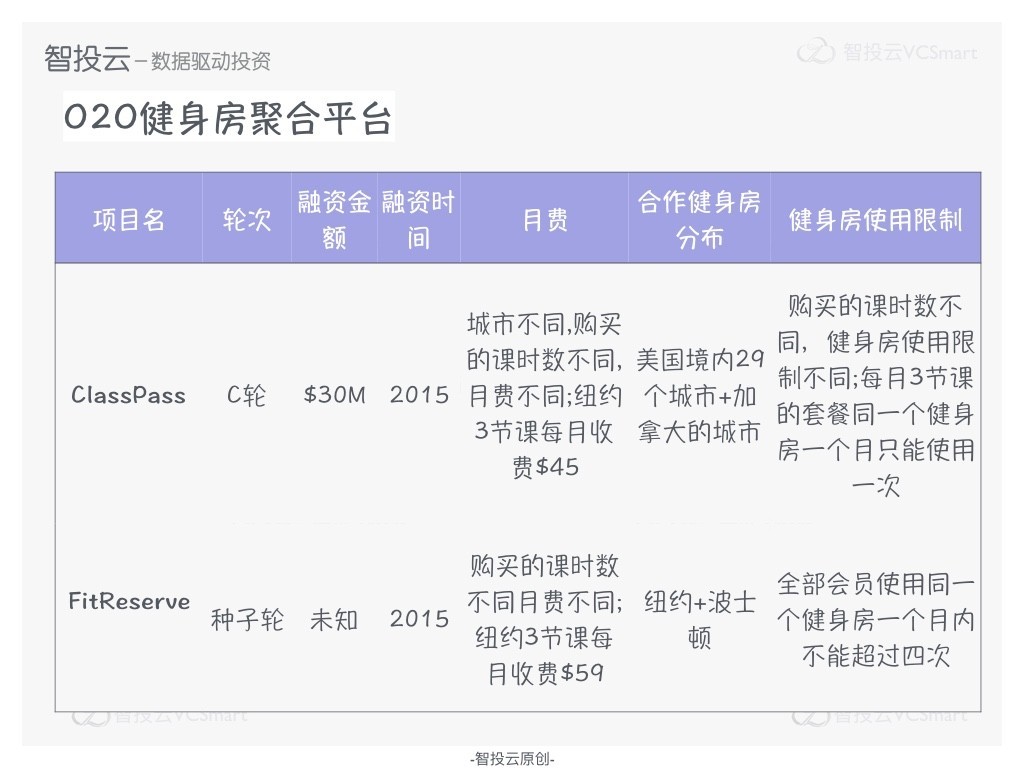
Task: Click the ClassPass project name cell
Action: tap(129, 395)
